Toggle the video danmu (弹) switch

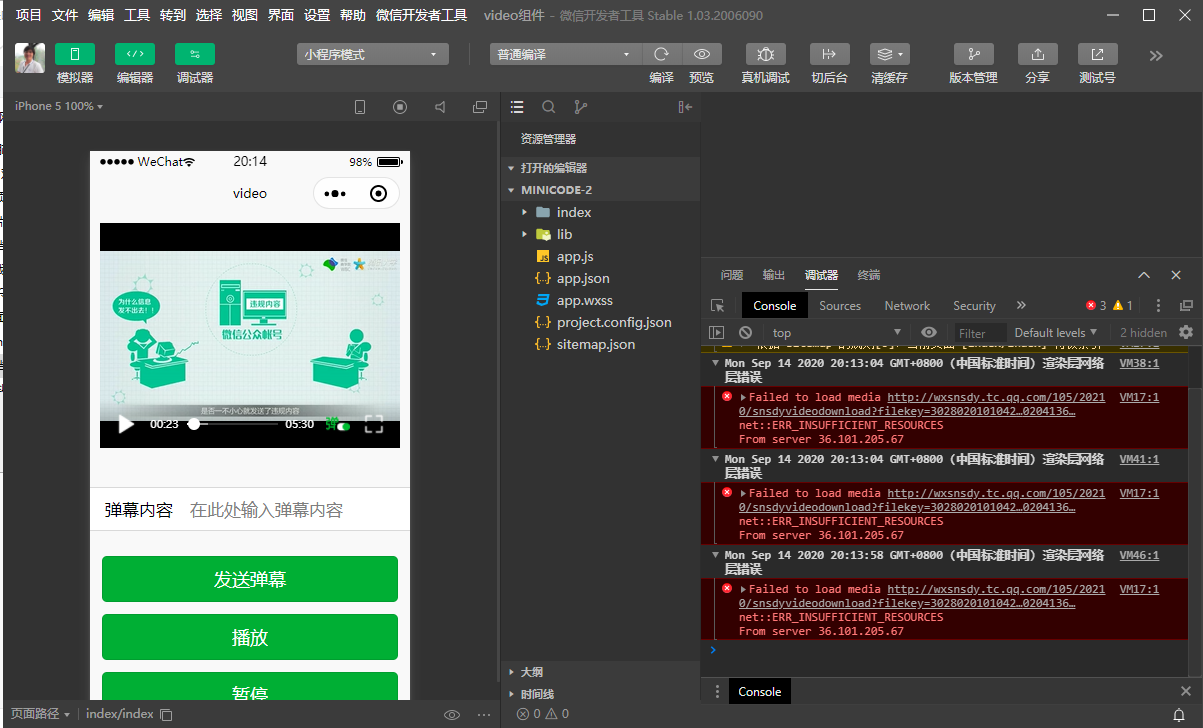[x=338, y=424]
